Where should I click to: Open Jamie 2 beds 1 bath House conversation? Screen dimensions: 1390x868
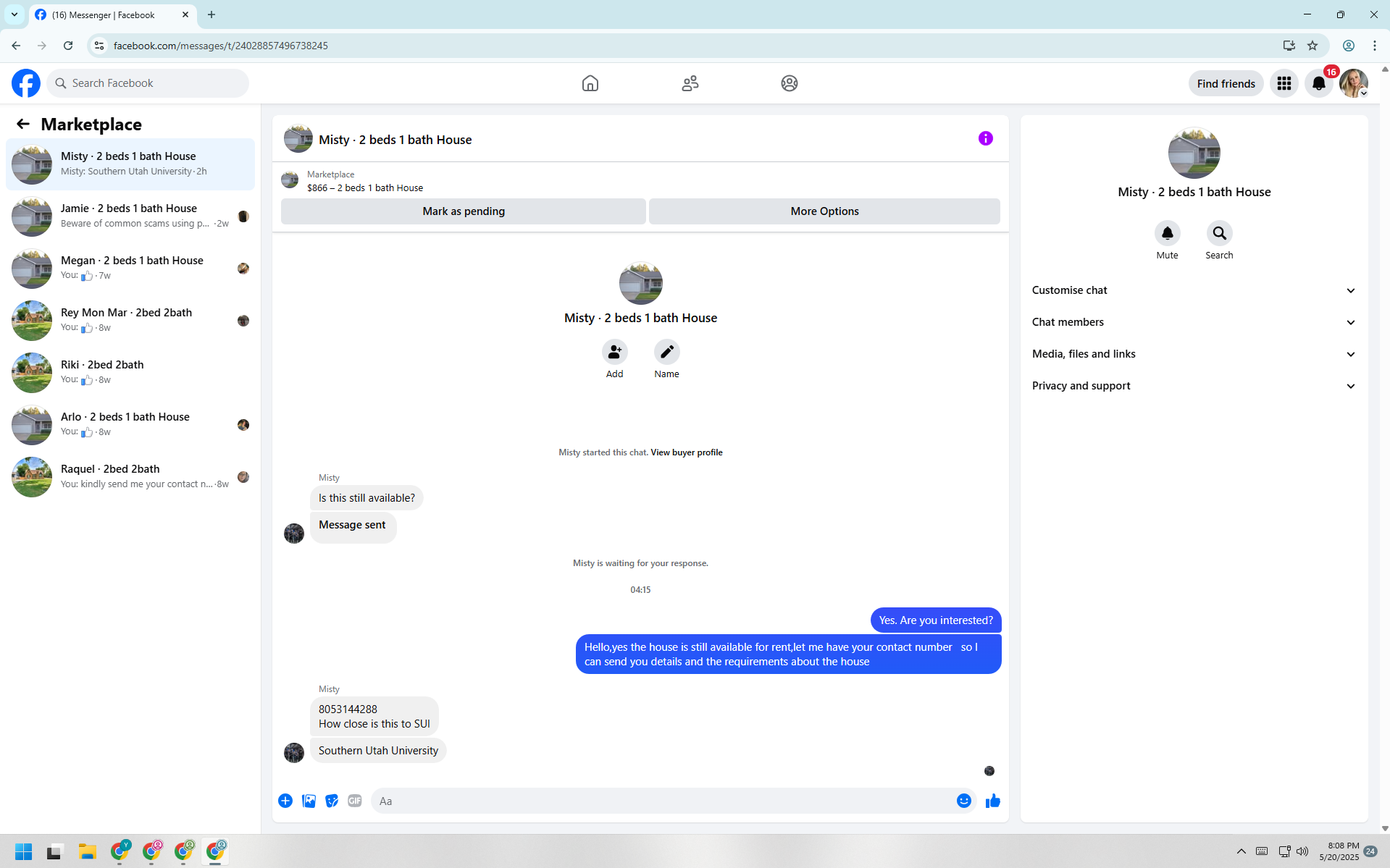point(130,216)
